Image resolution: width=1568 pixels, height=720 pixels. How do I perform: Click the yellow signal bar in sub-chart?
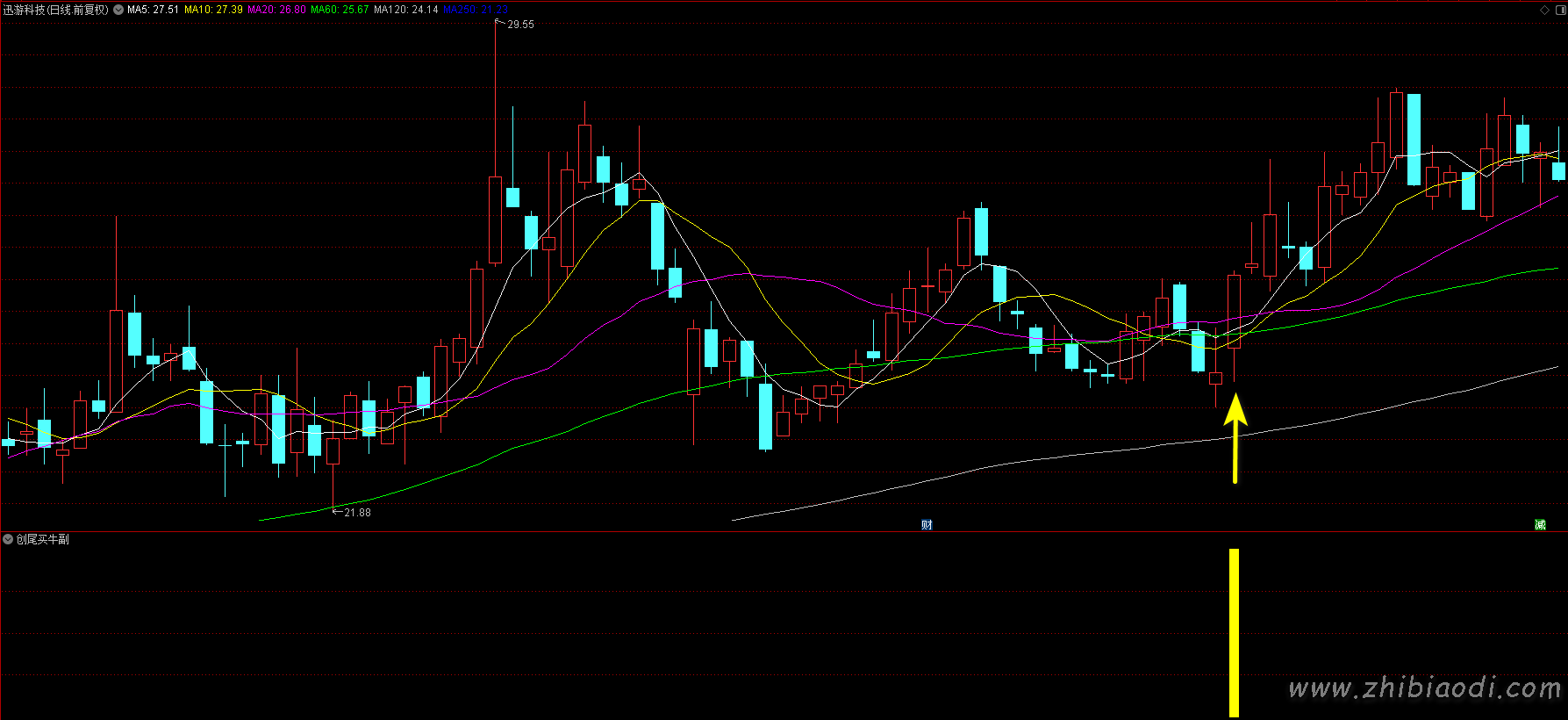(x=1234, y=632)
